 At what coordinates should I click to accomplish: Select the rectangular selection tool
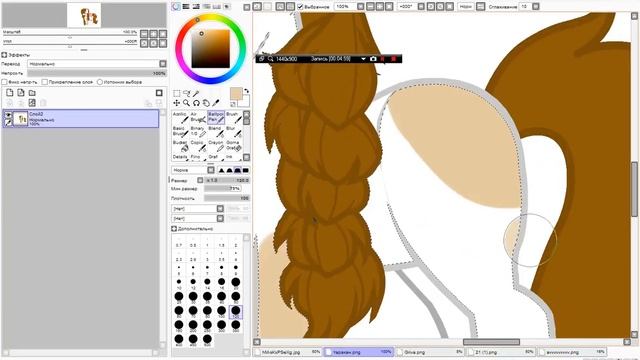pos(177,93)
